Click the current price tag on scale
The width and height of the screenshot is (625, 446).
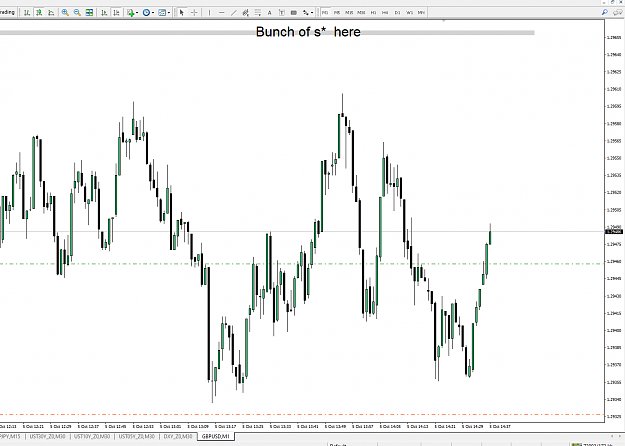(x=614, y=232)
